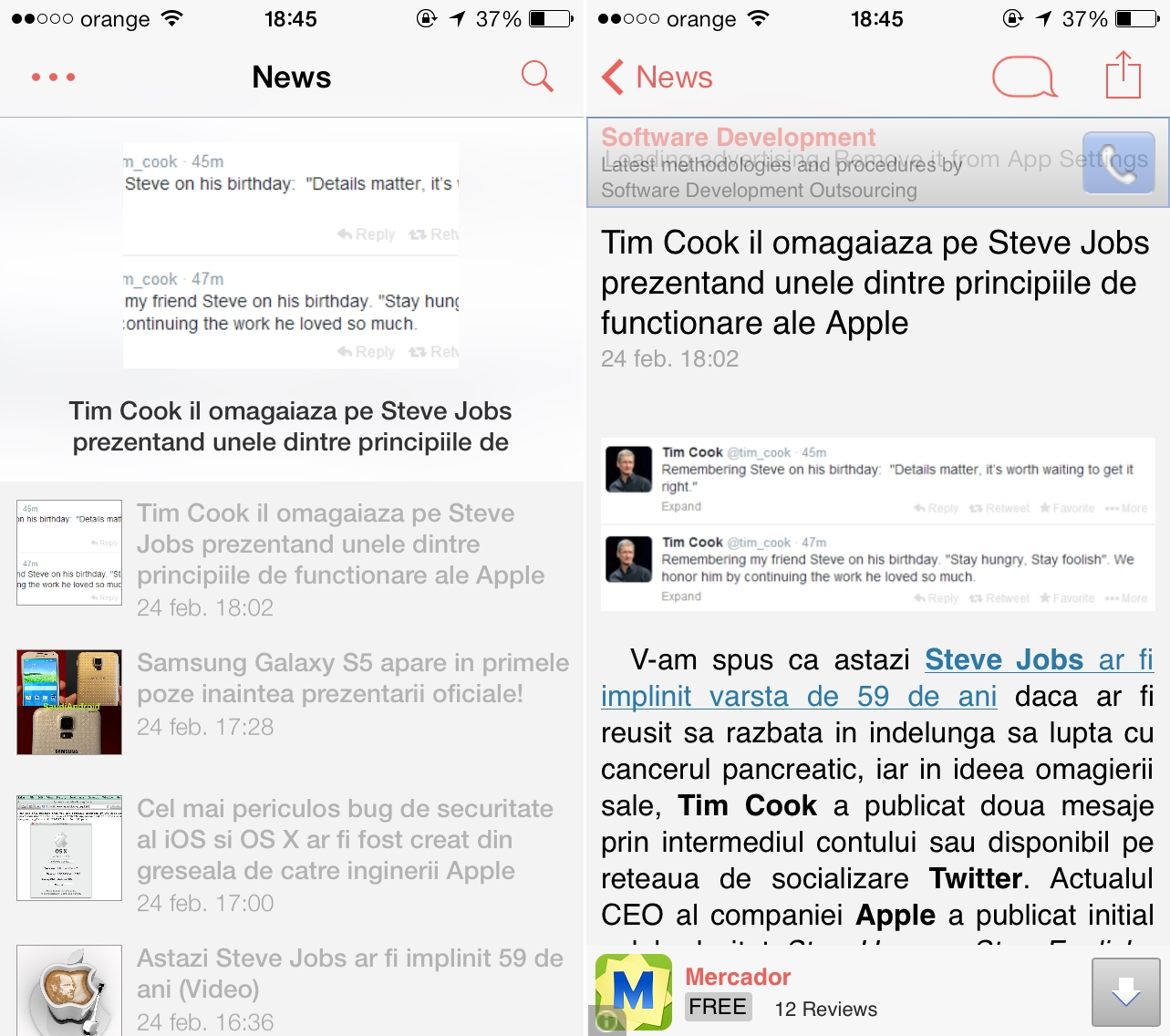Tap the ad info icon on Mercador banner
1170x1036 pixels.
[x=606, y=1022]
